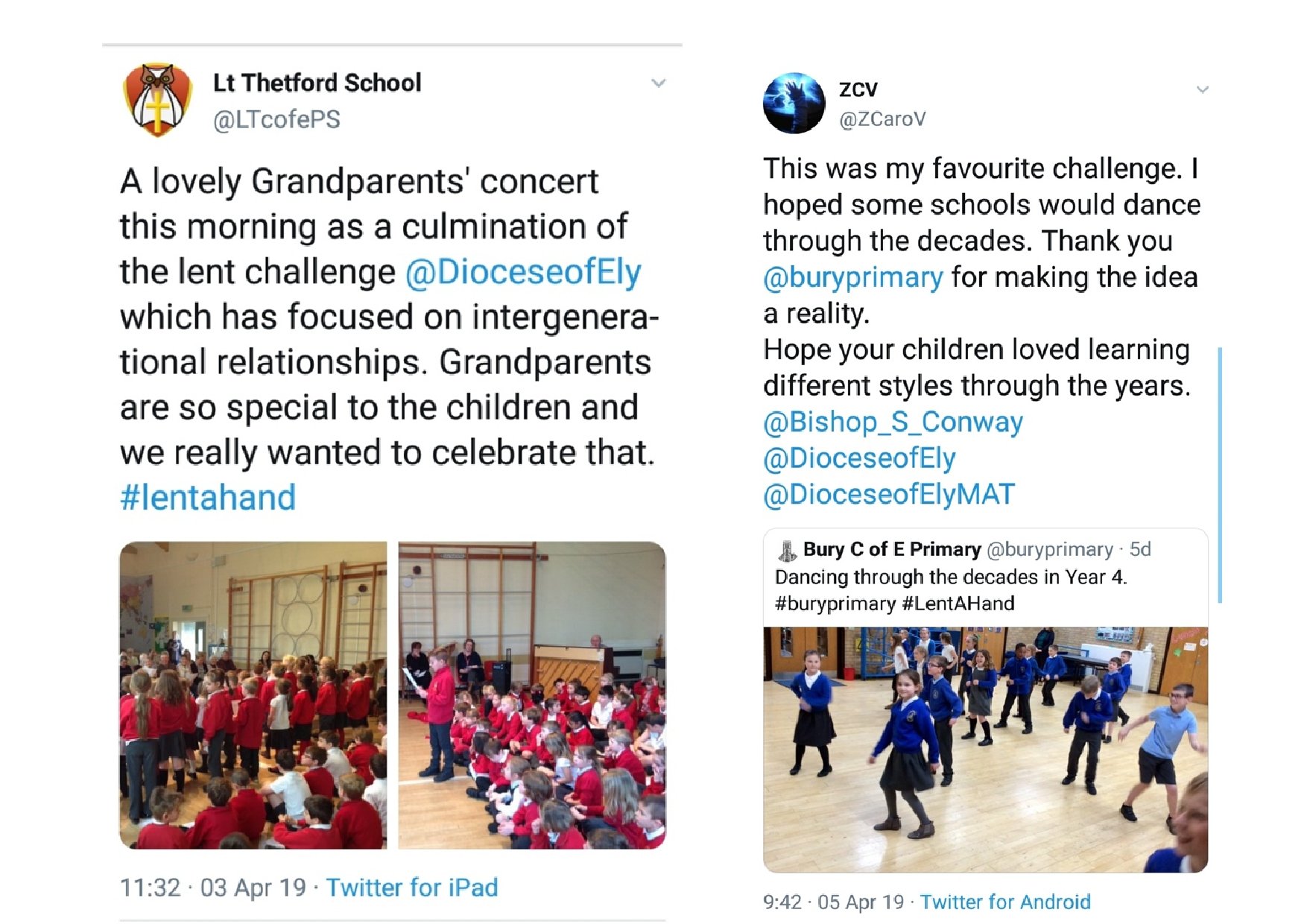Open Lt Thetford School owl crest avatar
This screenshot has height=924, width=1307.
(x=157, y=100)
